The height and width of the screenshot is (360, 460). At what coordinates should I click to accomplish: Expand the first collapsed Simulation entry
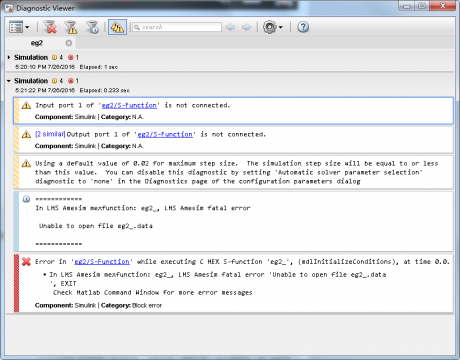coord(9,57)
